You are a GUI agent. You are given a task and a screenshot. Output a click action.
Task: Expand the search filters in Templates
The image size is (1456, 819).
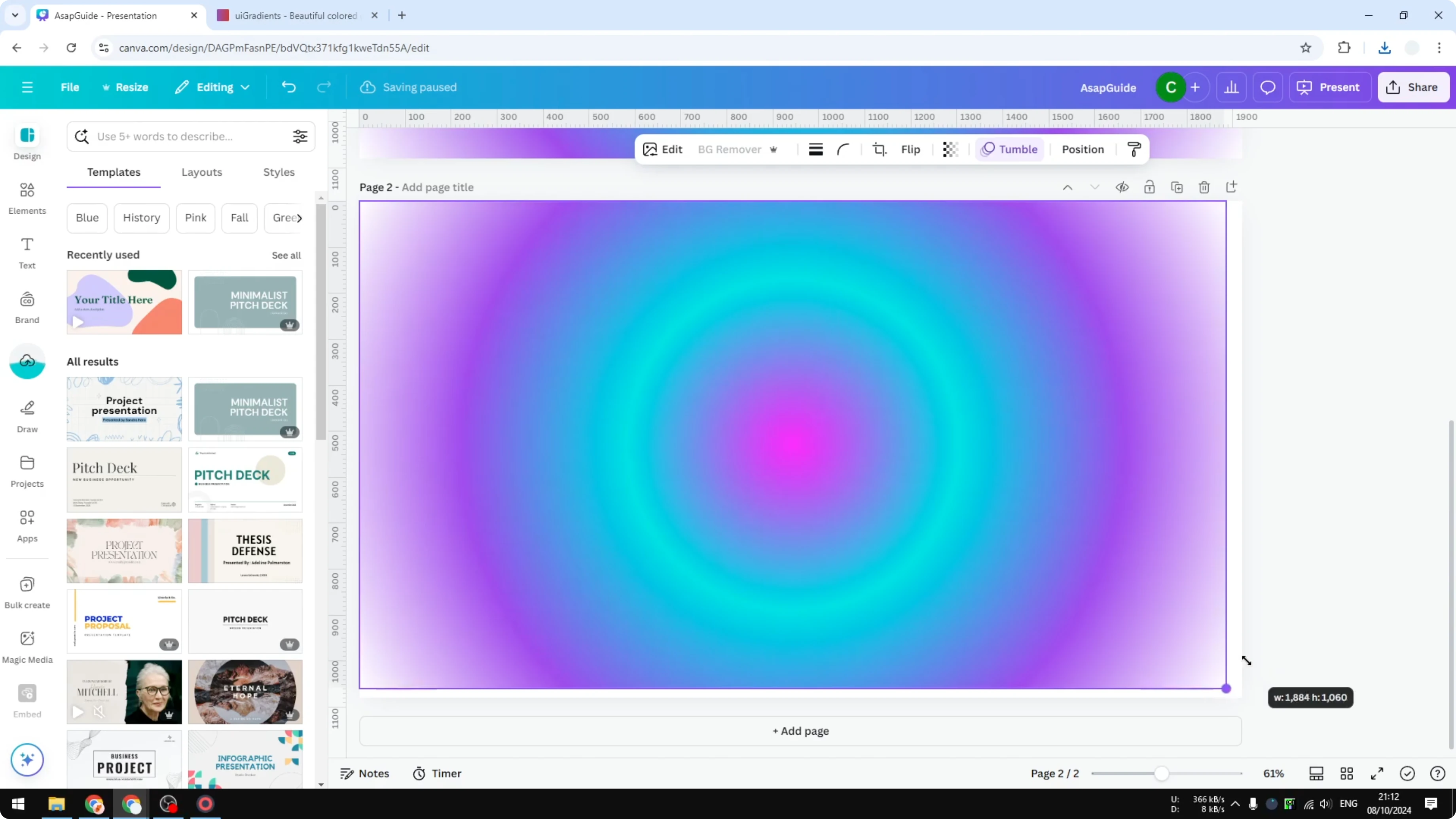point(300,136)
